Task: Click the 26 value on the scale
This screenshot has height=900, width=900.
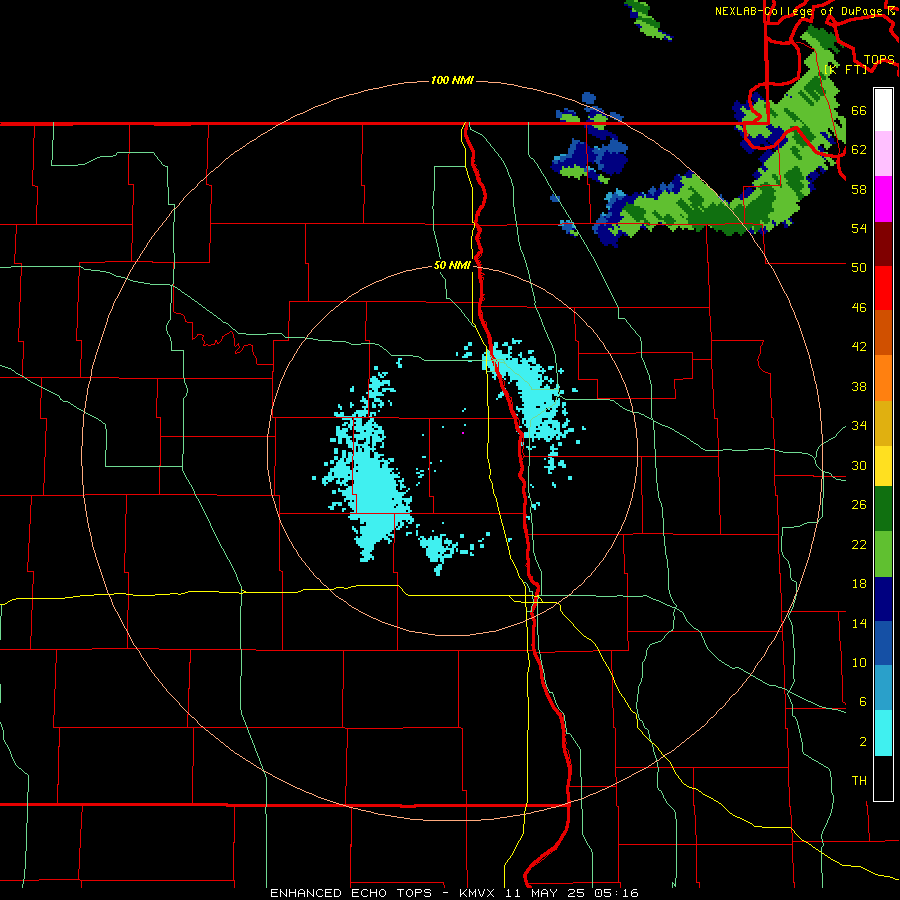Action: click(859, 505)
